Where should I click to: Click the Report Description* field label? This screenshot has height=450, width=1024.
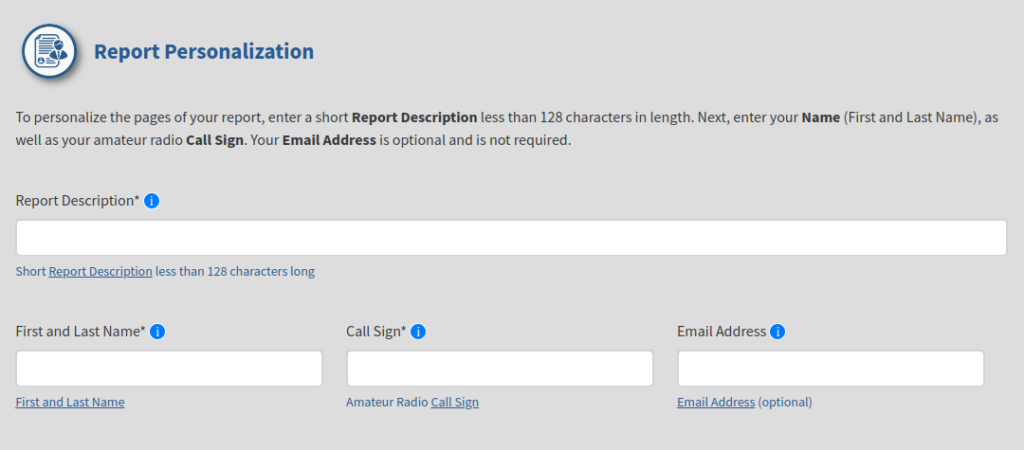point(78,201)
